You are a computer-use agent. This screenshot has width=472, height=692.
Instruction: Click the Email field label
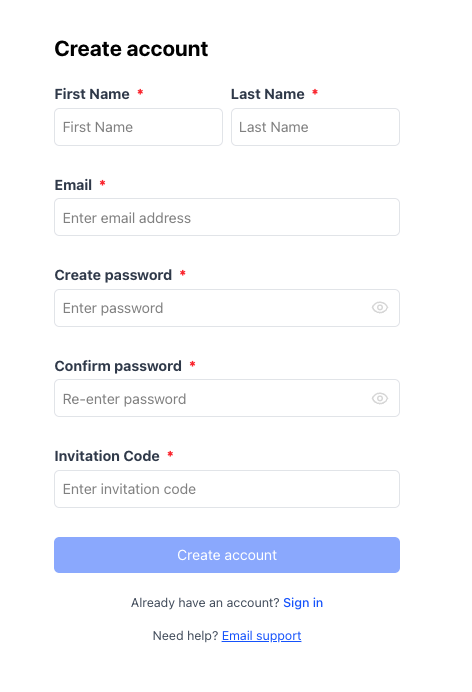click(x=73, y=185)
